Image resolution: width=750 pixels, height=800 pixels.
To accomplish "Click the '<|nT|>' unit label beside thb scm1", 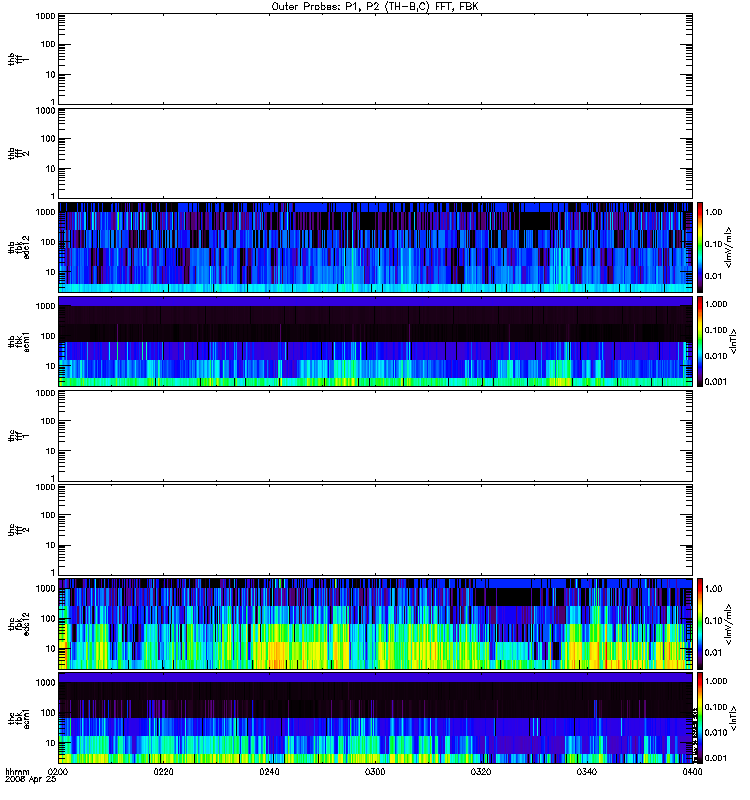I will pyautogui.click(x=733, y=341).
